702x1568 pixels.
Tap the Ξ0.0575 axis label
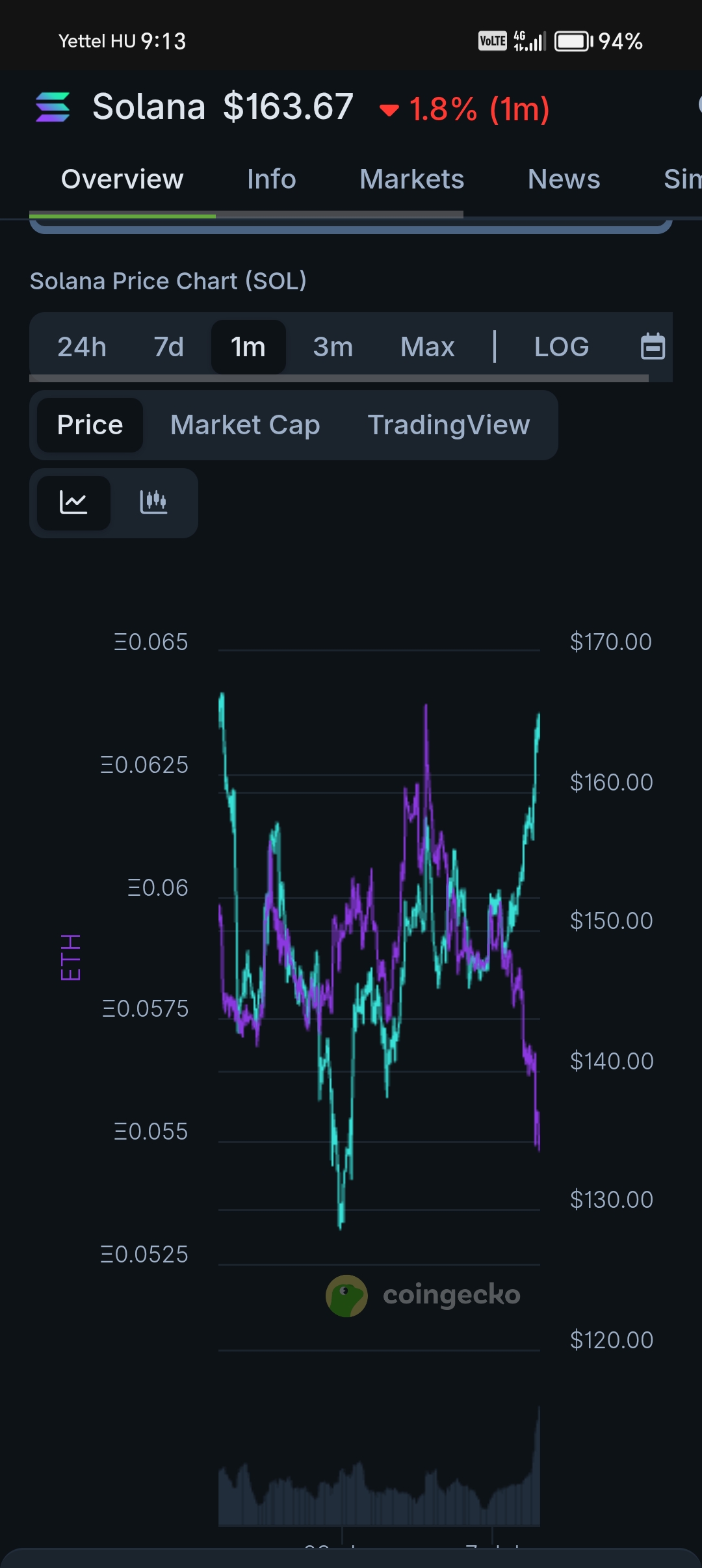[x=146, y=1008]
